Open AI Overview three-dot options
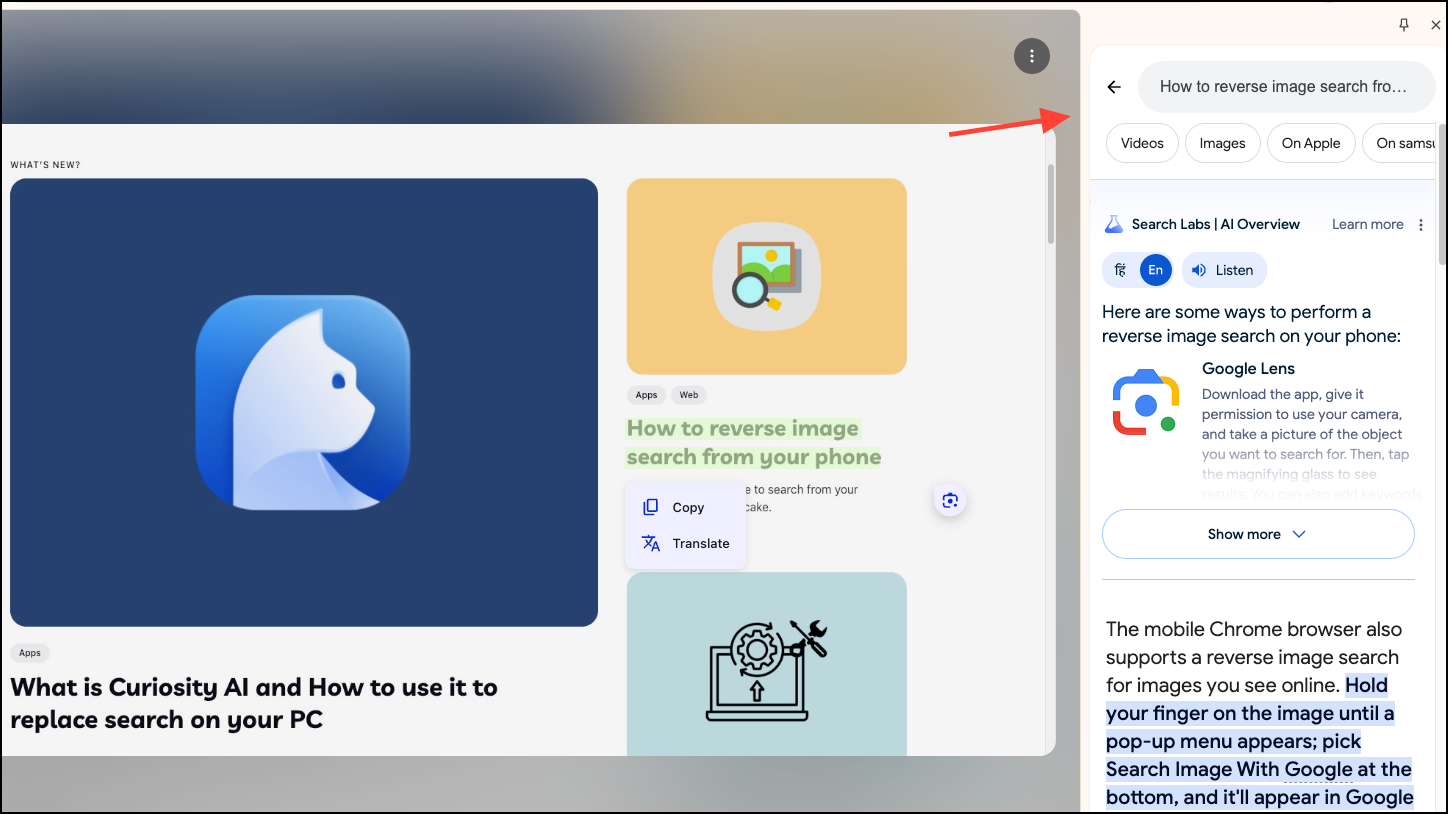This screenshot has width=1448, height=814. pos(1421,225)
